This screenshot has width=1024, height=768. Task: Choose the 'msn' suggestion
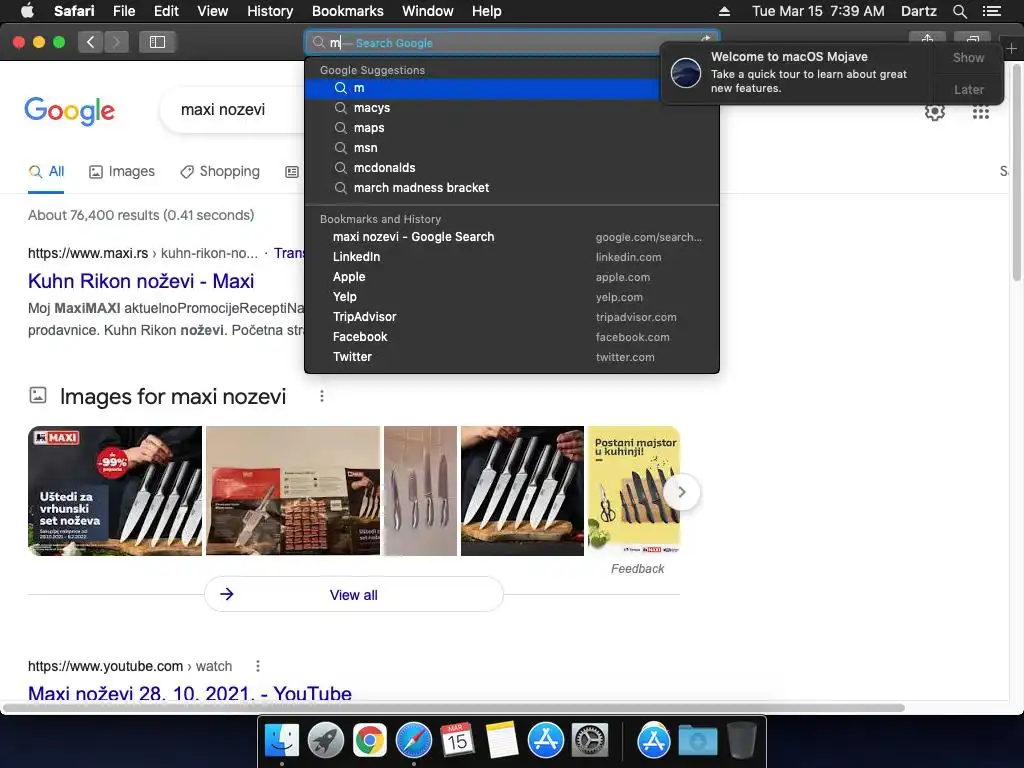pyautogui.click(x=512, y=148)
